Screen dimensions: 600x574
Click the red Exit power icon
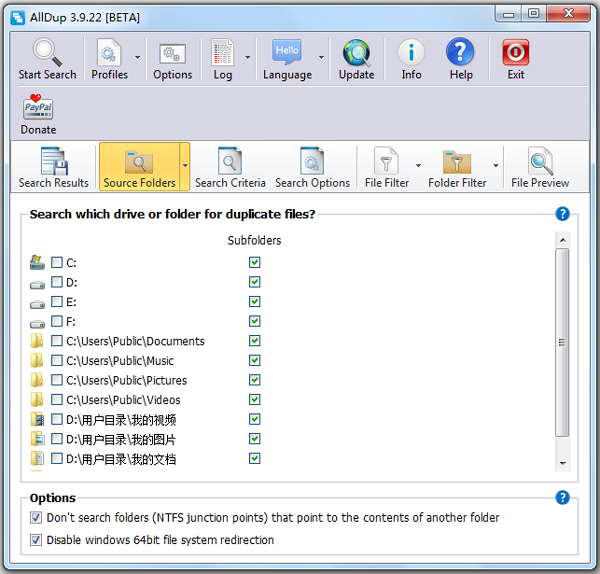[x=515, y=52]
